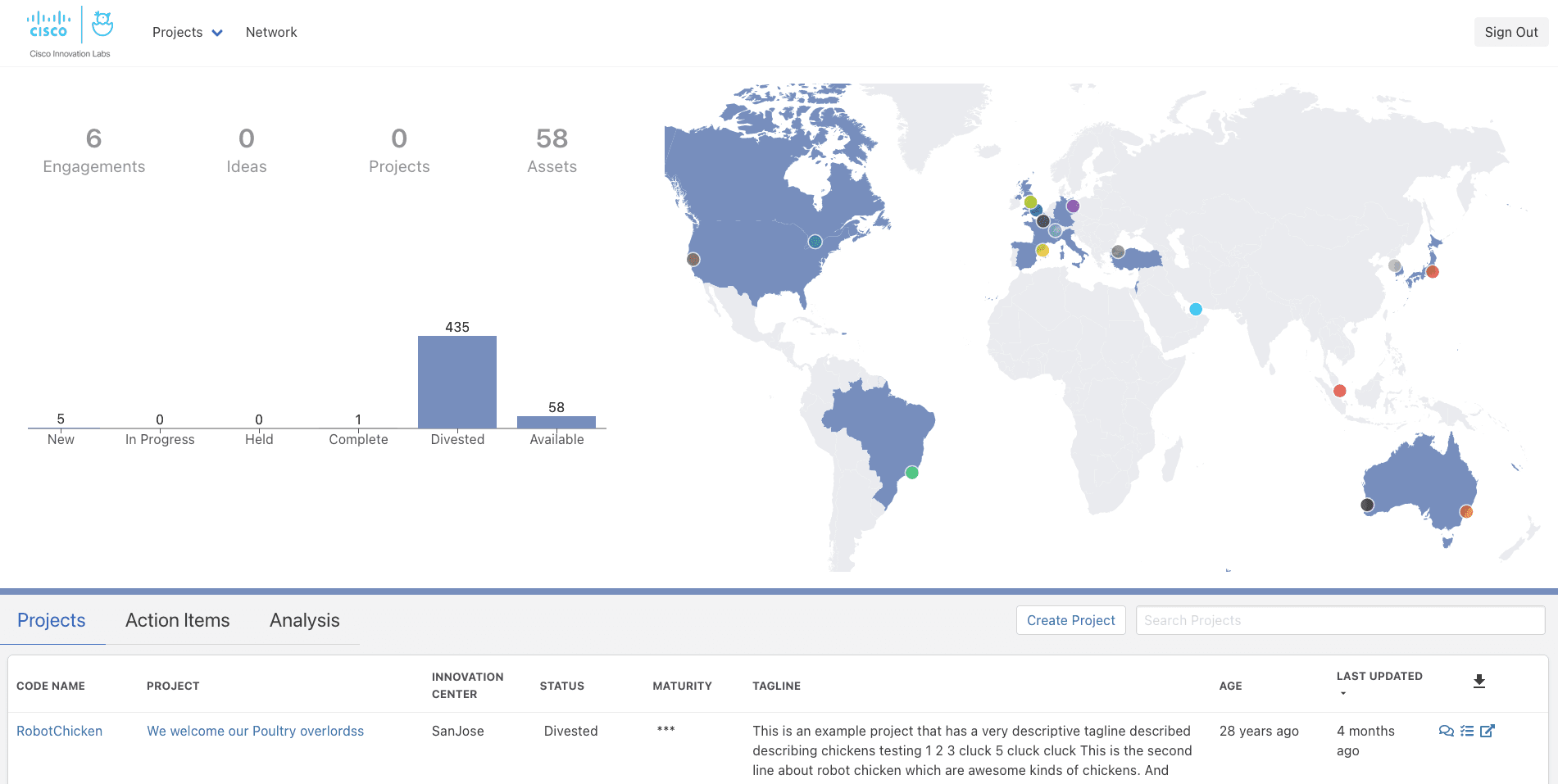View action items checklist for RobotChicken
Screen dimensions: 1558x784
click(x=1465, y=731)
